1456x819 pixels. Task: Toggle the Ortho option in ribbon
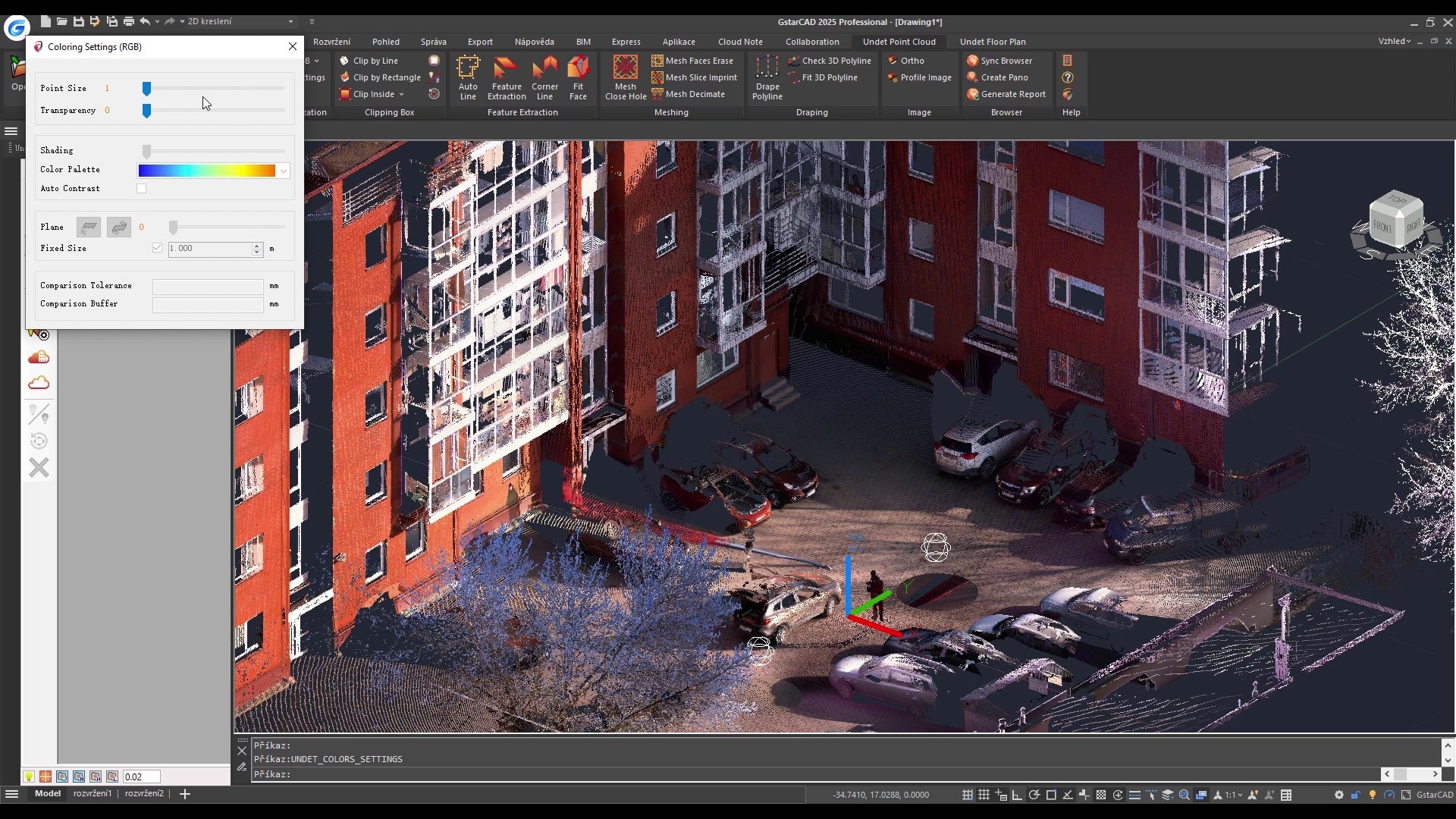pyautogui.click(x=905, y=61)
